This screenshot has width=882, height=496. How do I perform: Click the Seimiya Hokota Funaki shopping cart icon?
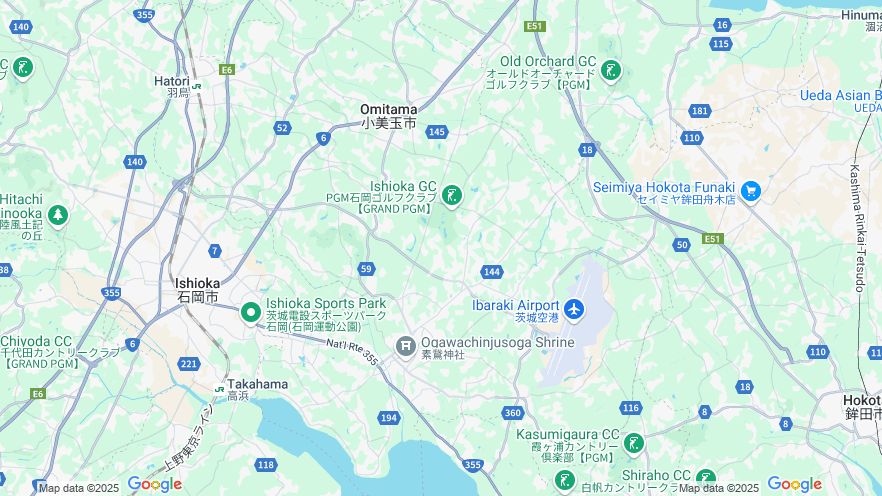pyautogui.click(x=751, y=192)
